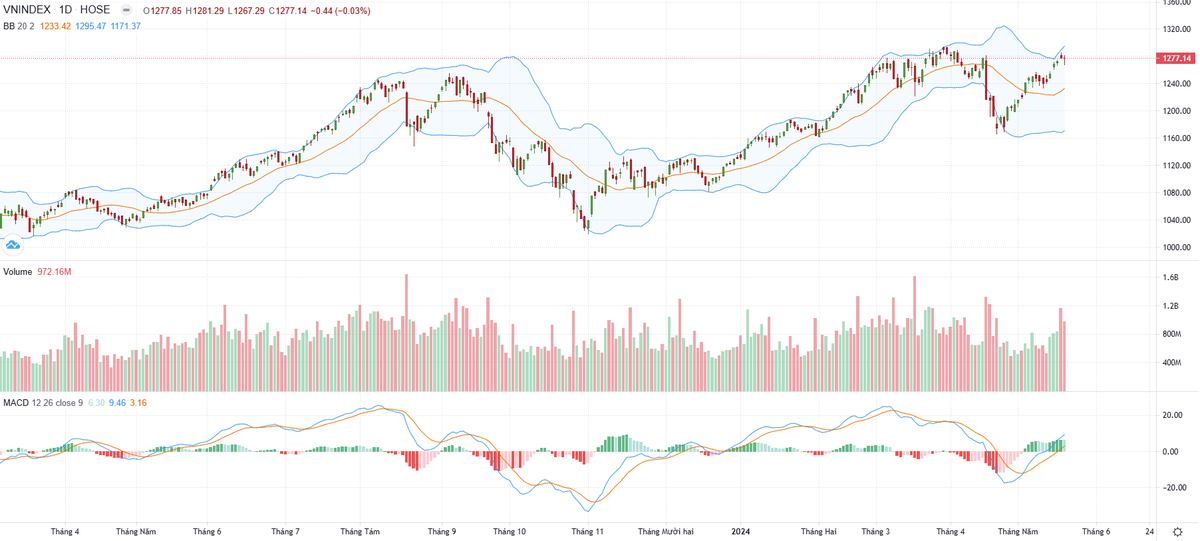This screenshot has width=1200, height=541.
Task: Select the VNINDEX symbol title
Action: click(27, 10)
